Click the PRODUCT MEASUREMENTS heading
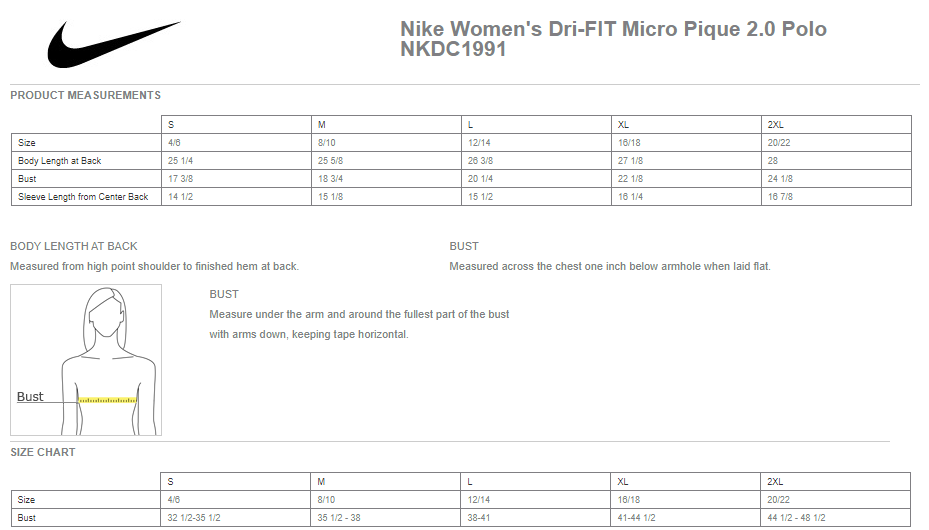Image resolution: width=929 pixels, height=530 pixels. (x=85, y=95)
